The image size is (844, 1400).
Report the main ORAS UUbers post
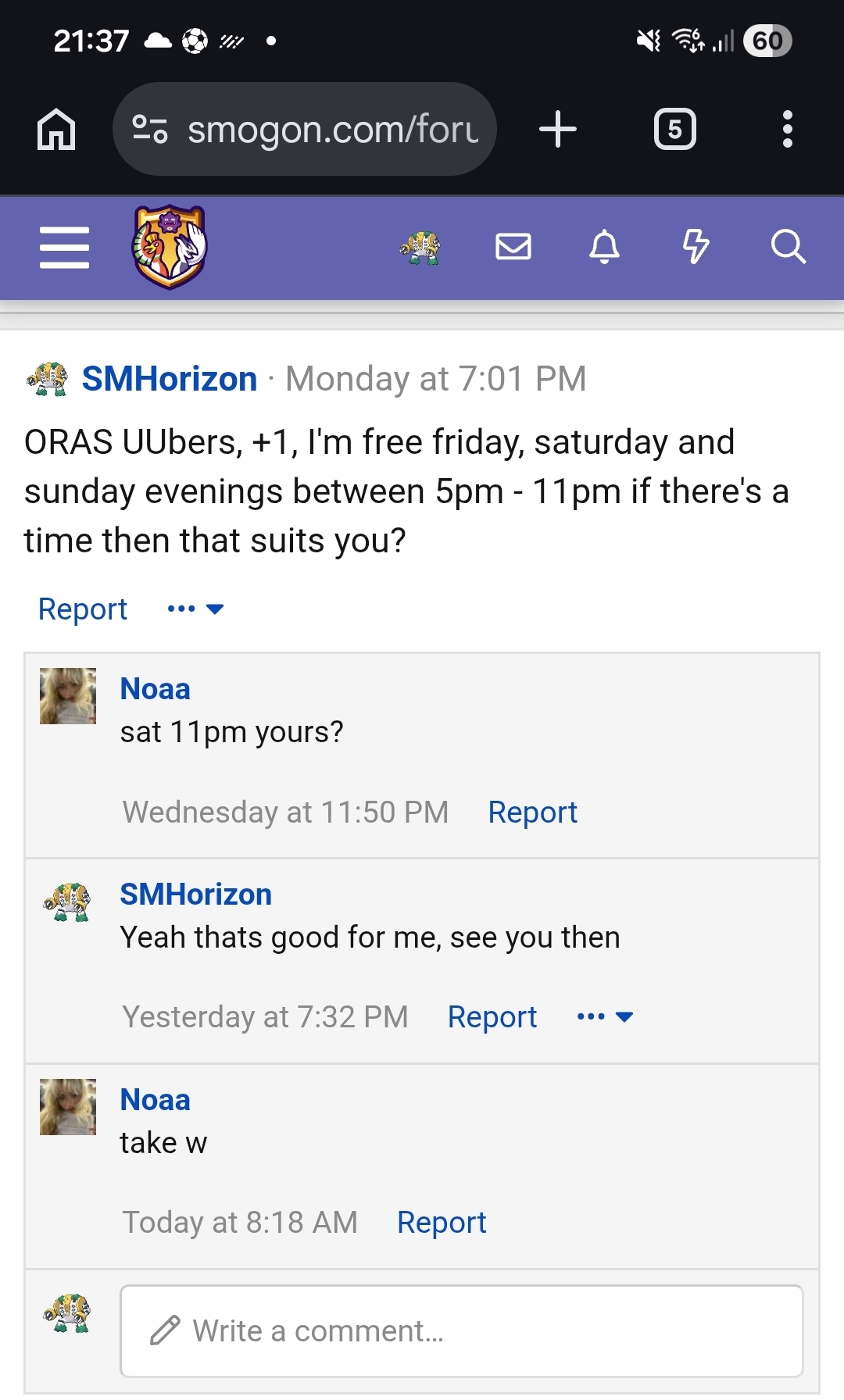click(83, 609)
